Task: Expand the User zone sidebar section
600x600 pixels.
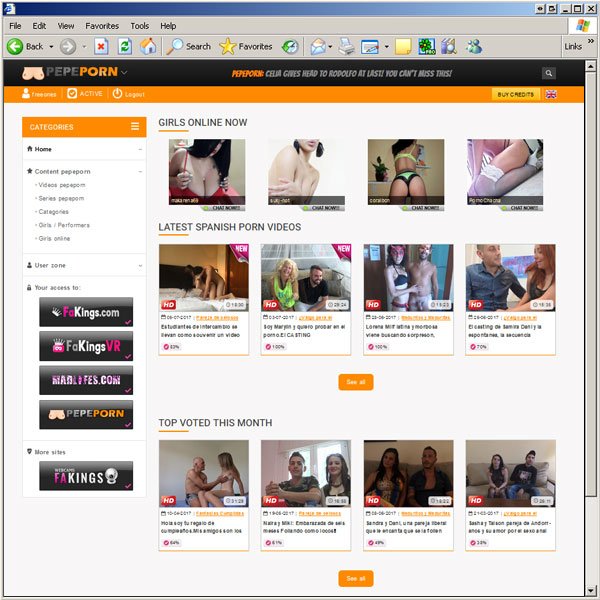Action: (140, 266)
